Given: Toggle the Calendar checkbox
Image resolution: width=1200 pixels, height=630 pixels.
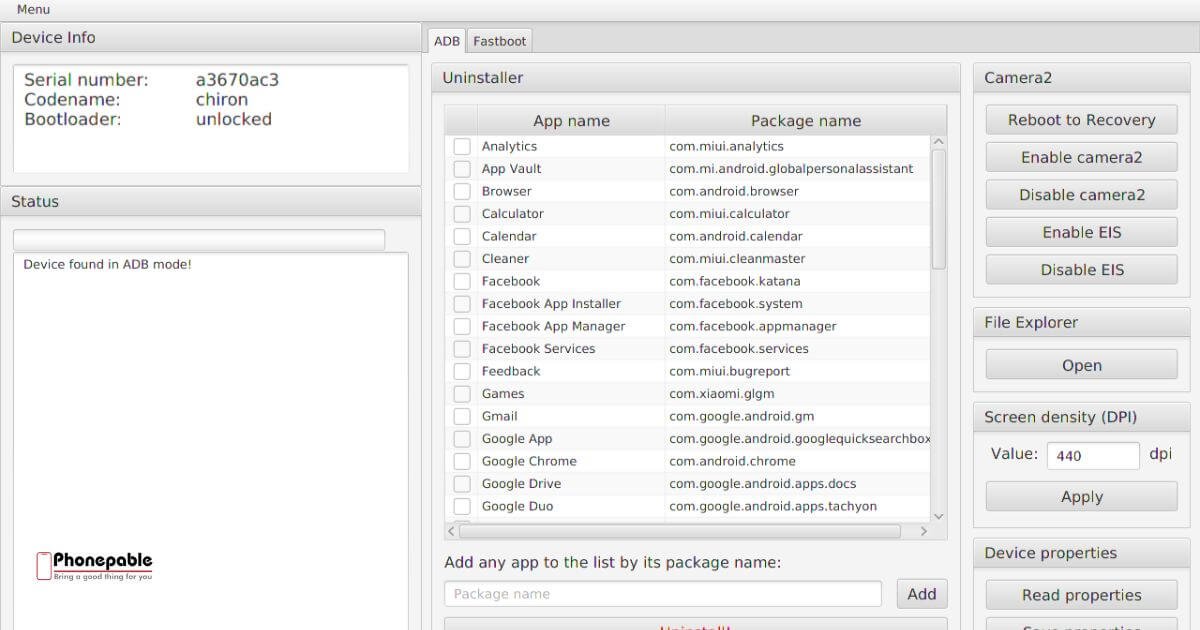Looking at the screenshot, I should pos(462,236).
